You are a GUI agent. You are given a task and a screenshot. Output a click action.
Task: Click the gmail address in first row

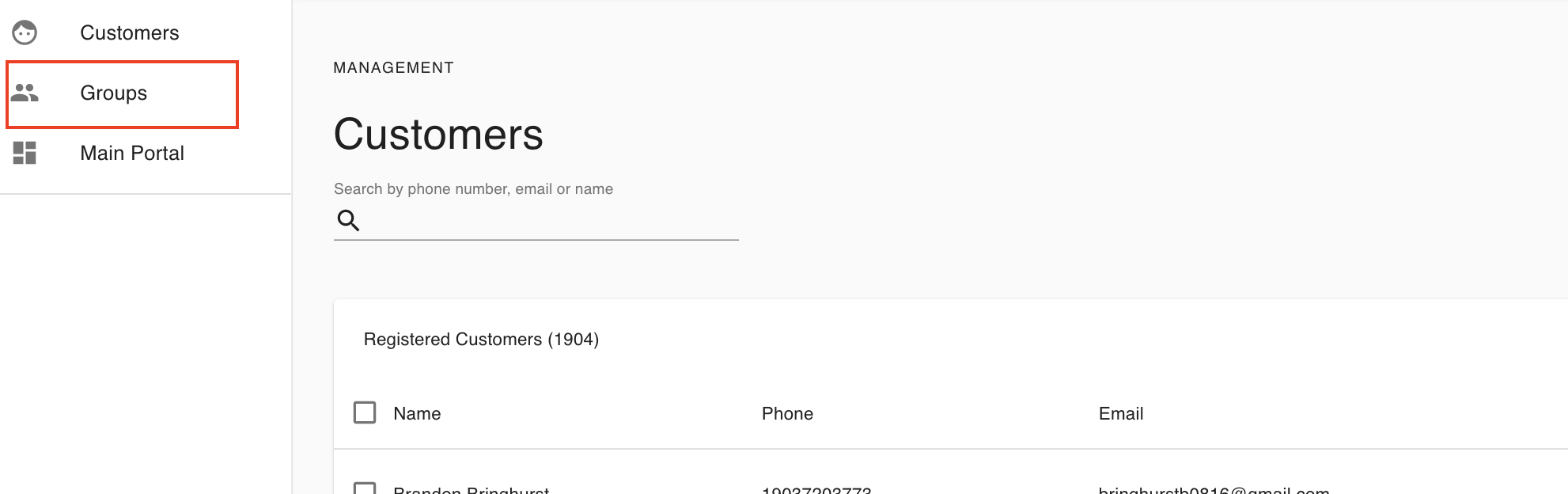1214,489
